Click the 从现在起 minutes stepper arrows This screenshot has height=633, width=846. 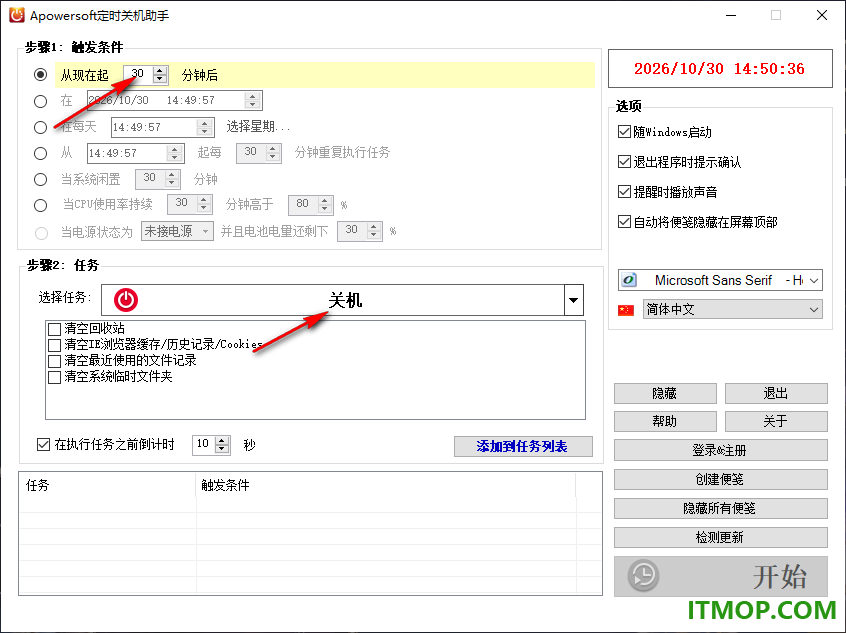point(160,74)
